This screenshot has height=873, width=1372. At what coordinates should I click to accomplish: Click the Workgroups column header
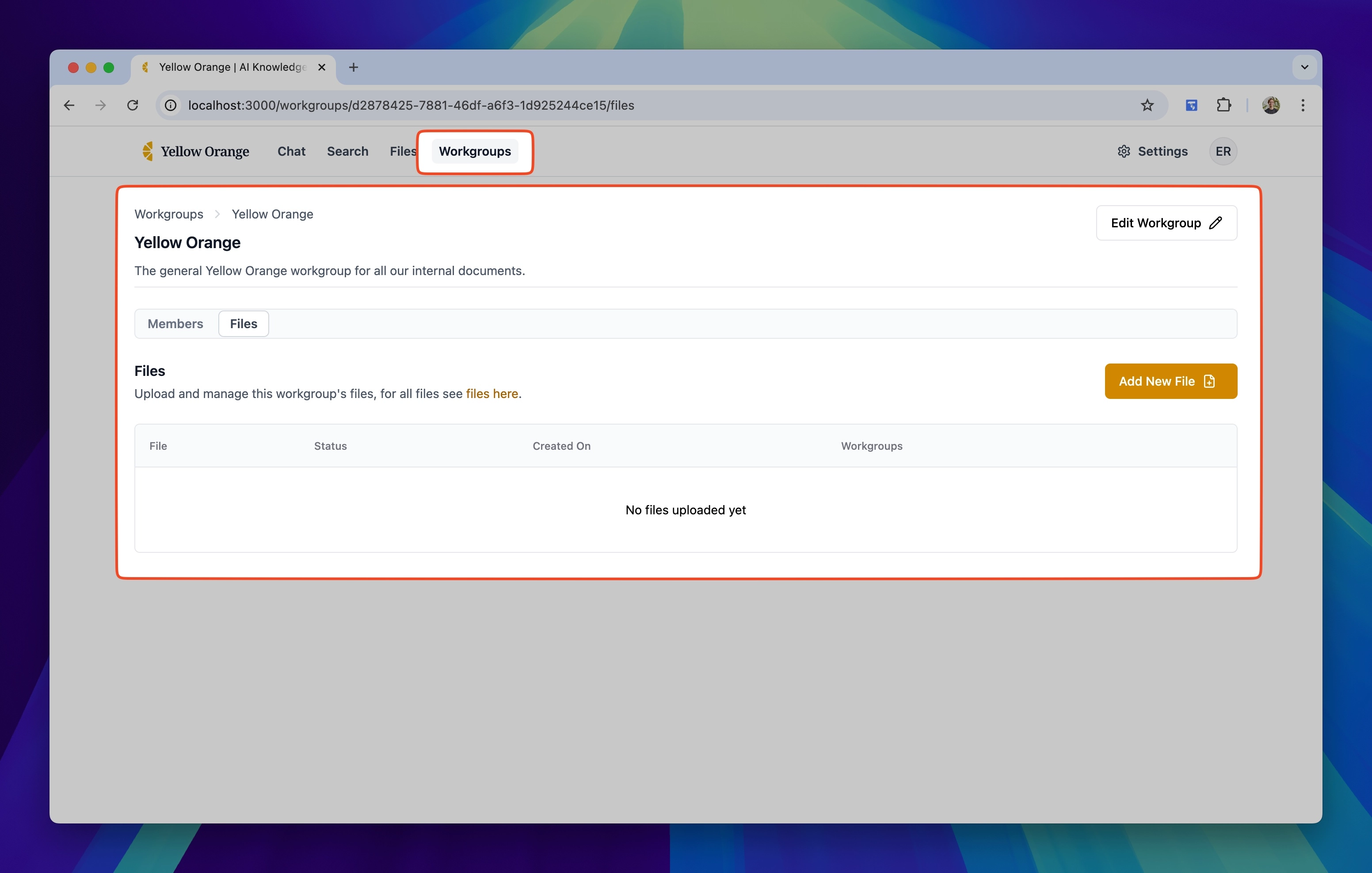click(872, 446)
